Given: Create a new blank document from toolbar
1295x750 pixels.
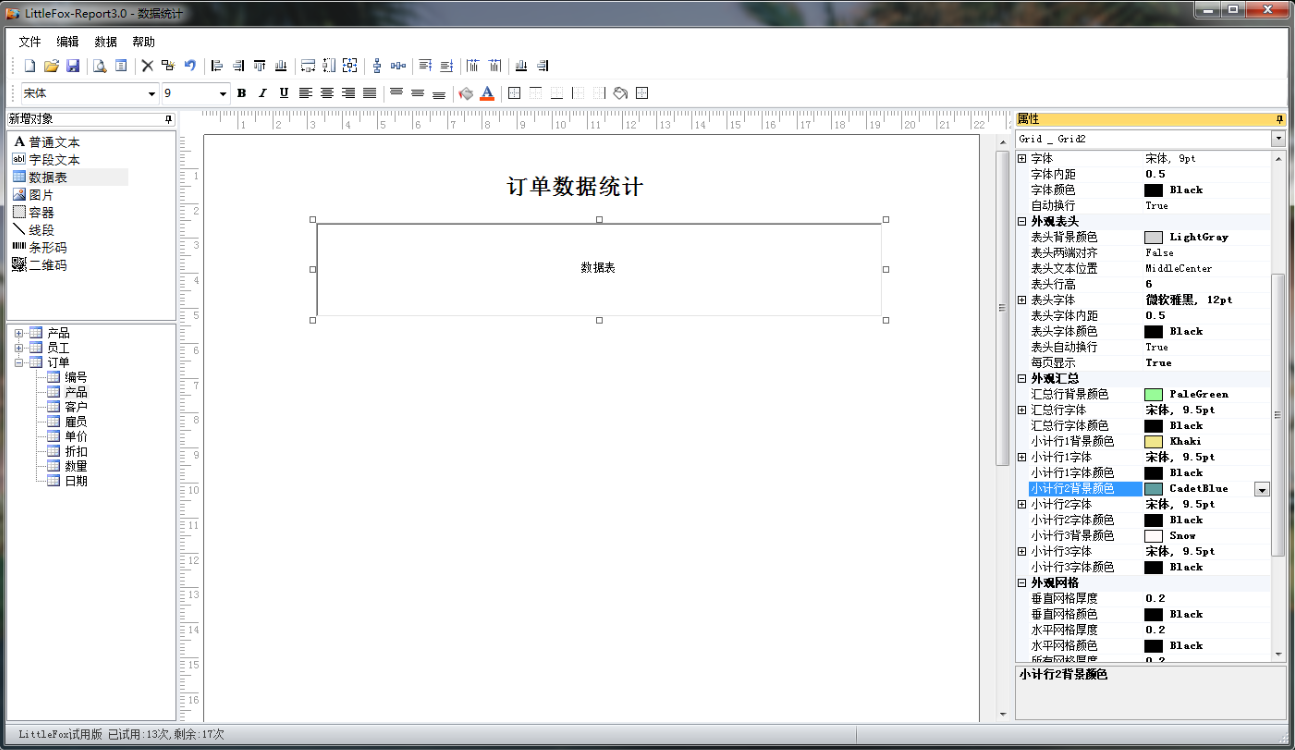Looking at the screenshot, I should pos(30,66).
